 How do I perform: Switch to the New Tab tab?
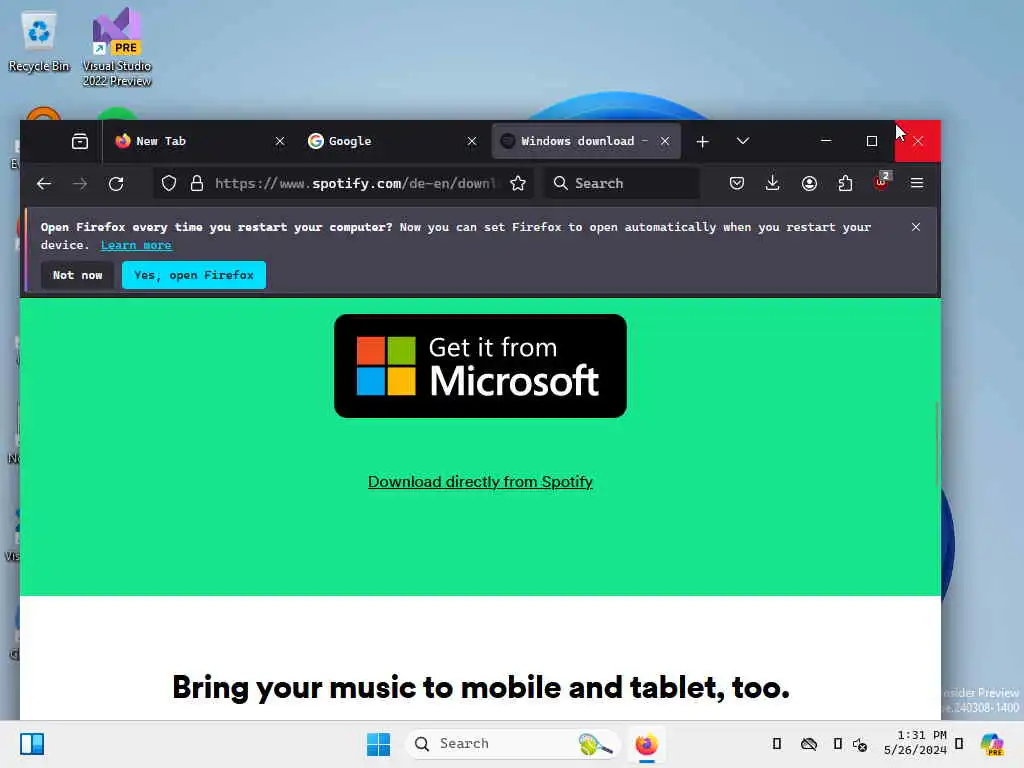[197, 141]
